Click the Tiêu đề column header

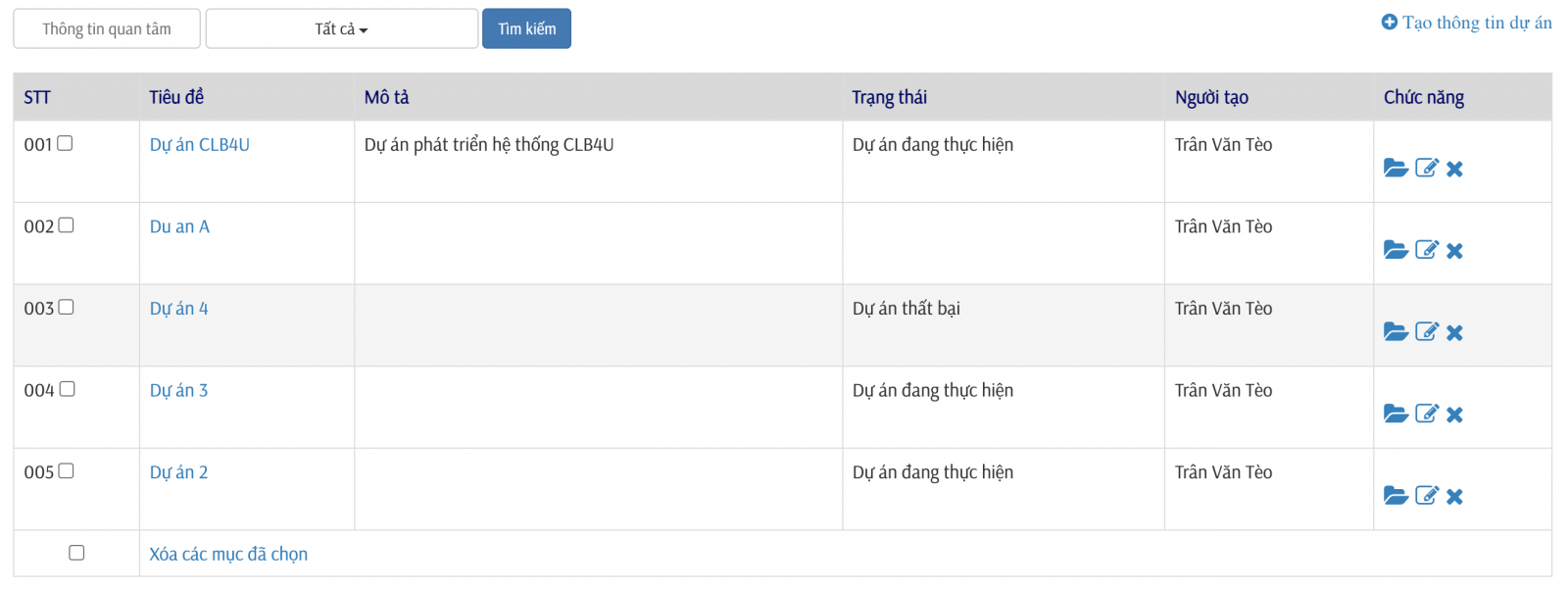pos(176,97)
